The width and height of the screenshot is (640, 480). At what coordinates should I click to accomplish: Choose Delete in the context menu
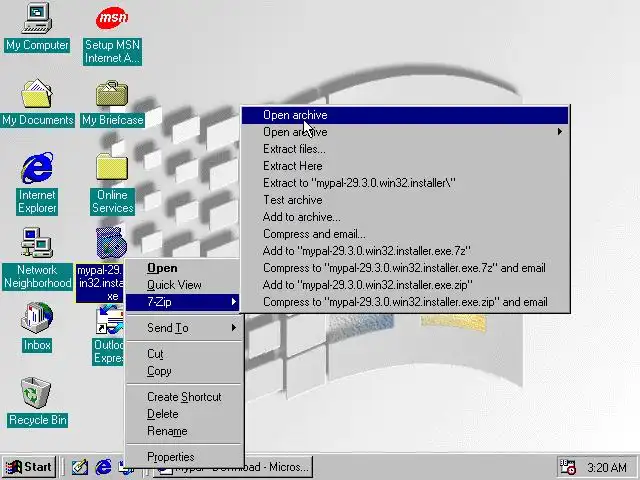coord(183,414)
